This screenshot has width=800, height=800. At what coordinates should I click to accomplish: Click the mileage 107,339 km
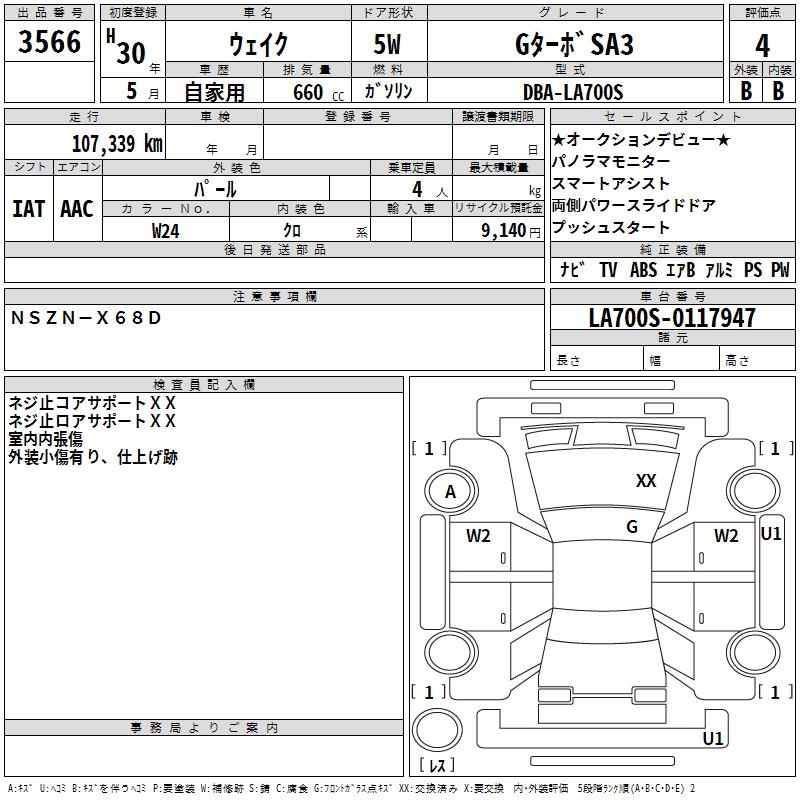point(117,143)
